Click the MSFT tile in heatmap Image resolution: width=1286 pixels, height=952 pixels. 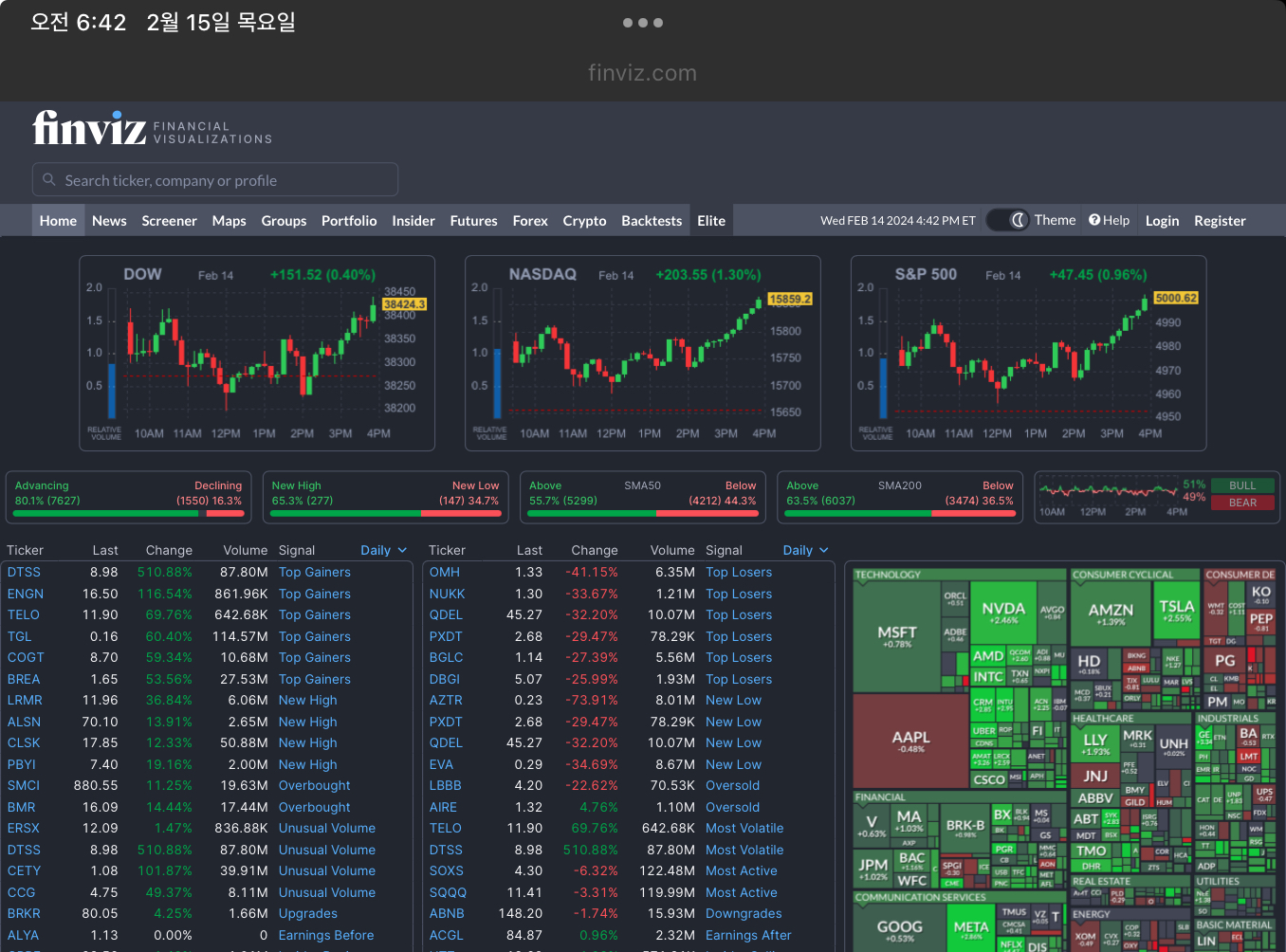pos(897,636)
